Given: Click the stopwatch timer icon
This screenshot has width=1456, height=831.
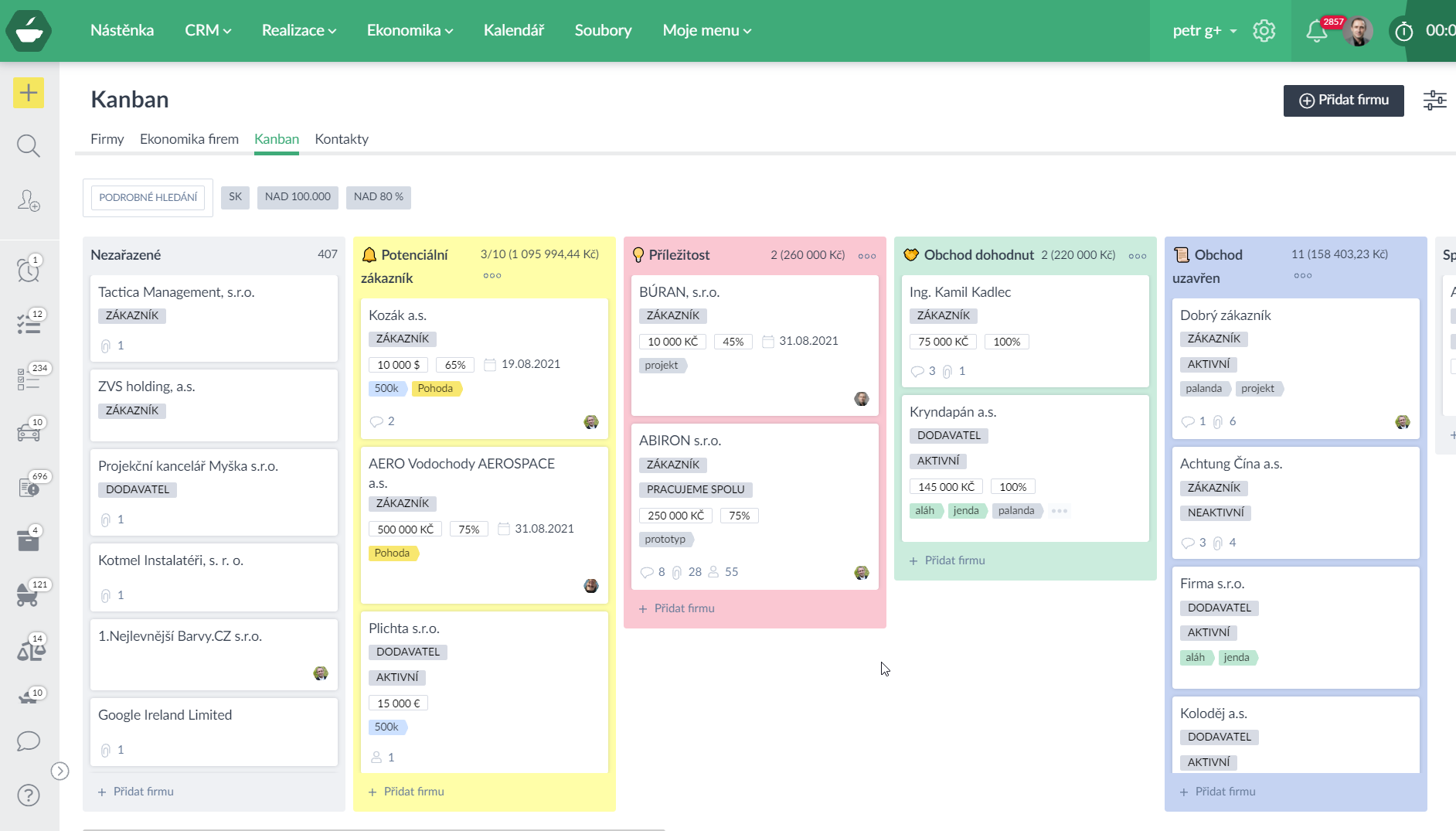Looking at the screenshot, I should click(1403, 32).
